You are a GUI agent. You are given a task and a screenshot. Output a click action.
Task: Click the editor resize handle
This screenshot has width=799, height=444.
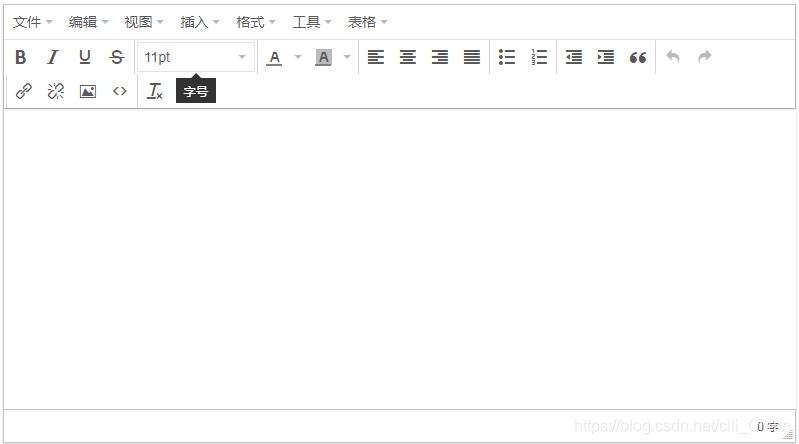tap(788, 435)
